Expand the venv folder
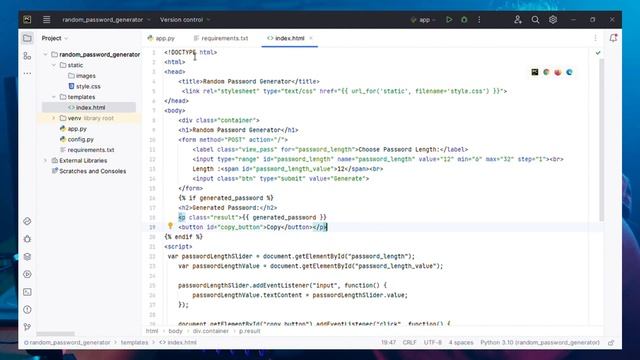 53,118
